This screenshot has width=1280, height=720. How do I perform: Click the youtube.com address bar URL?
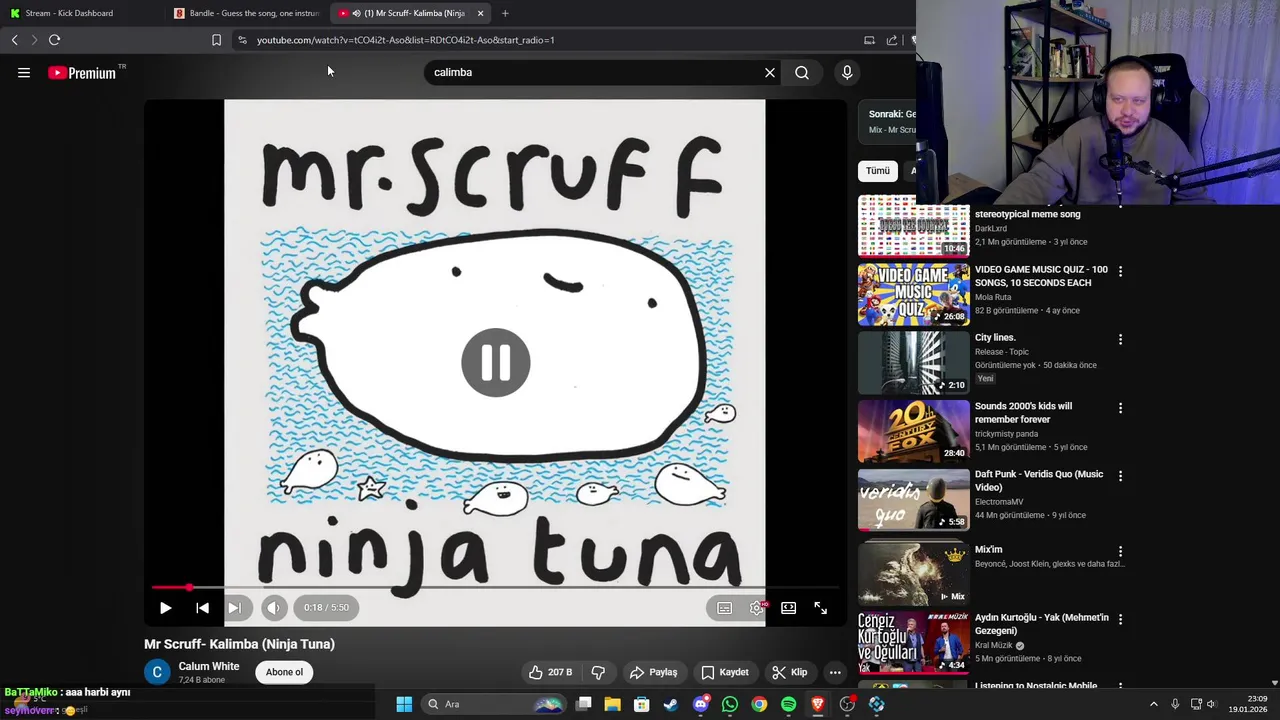pyautogui.click(x=405, y=40)
